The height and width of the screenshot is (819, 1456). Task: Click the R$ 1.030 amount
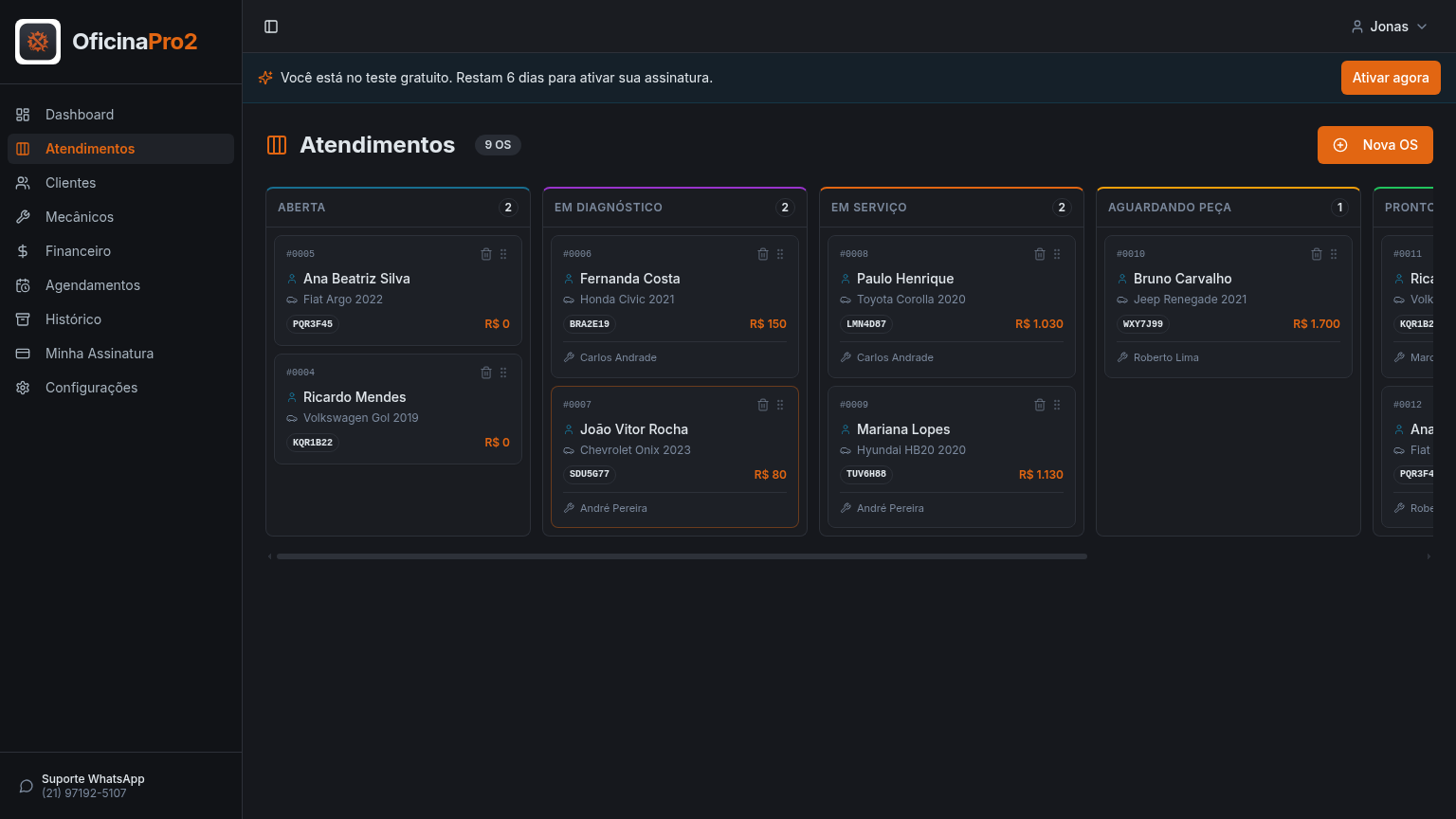pos(1039,324)
